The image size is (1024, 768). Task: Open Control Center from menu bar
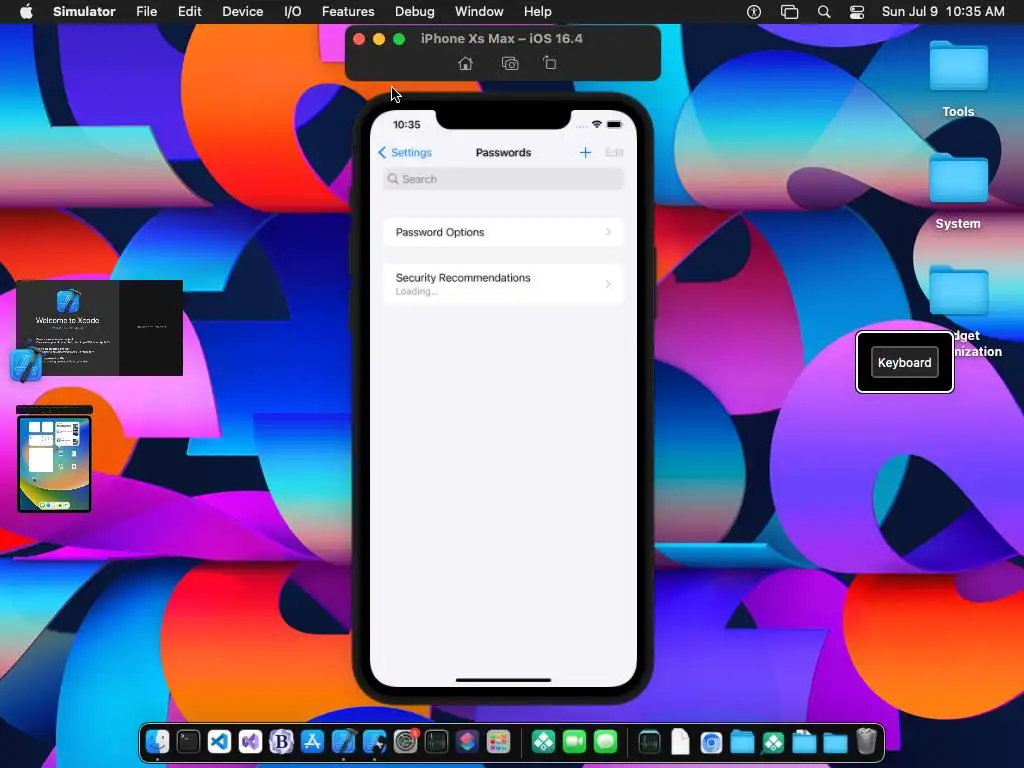(x=857, y=12)
